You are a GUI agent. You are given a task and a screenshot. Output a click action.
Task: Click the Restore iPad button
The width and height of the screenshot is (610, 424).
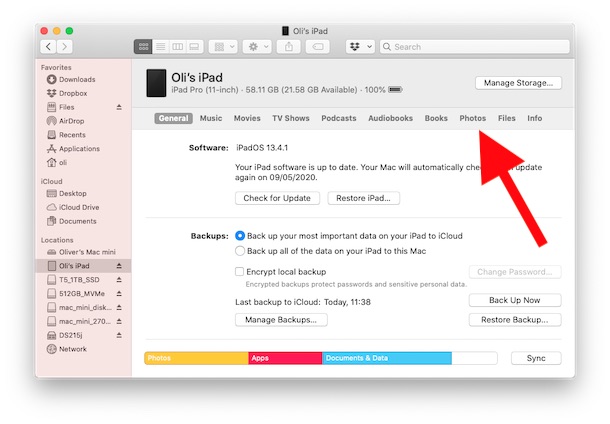363,198
